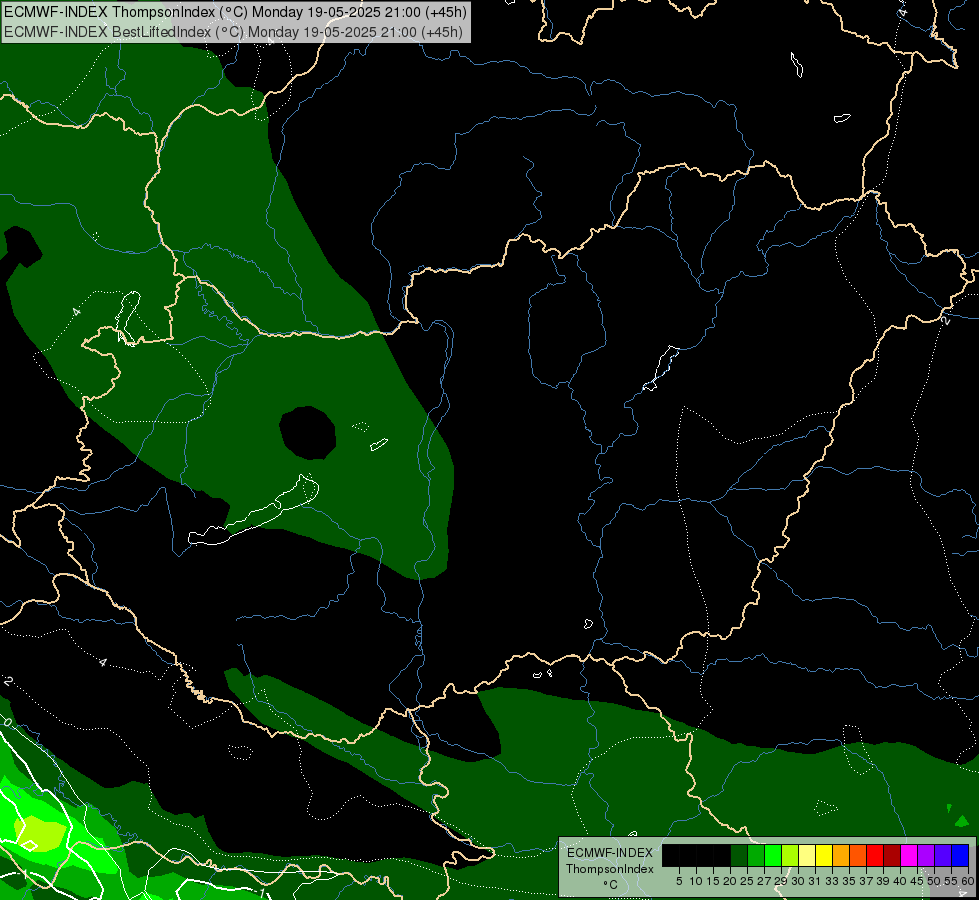Click legend scale value '60'
Viewport: 979px width, 900px height.
click(x=968, y=881)
